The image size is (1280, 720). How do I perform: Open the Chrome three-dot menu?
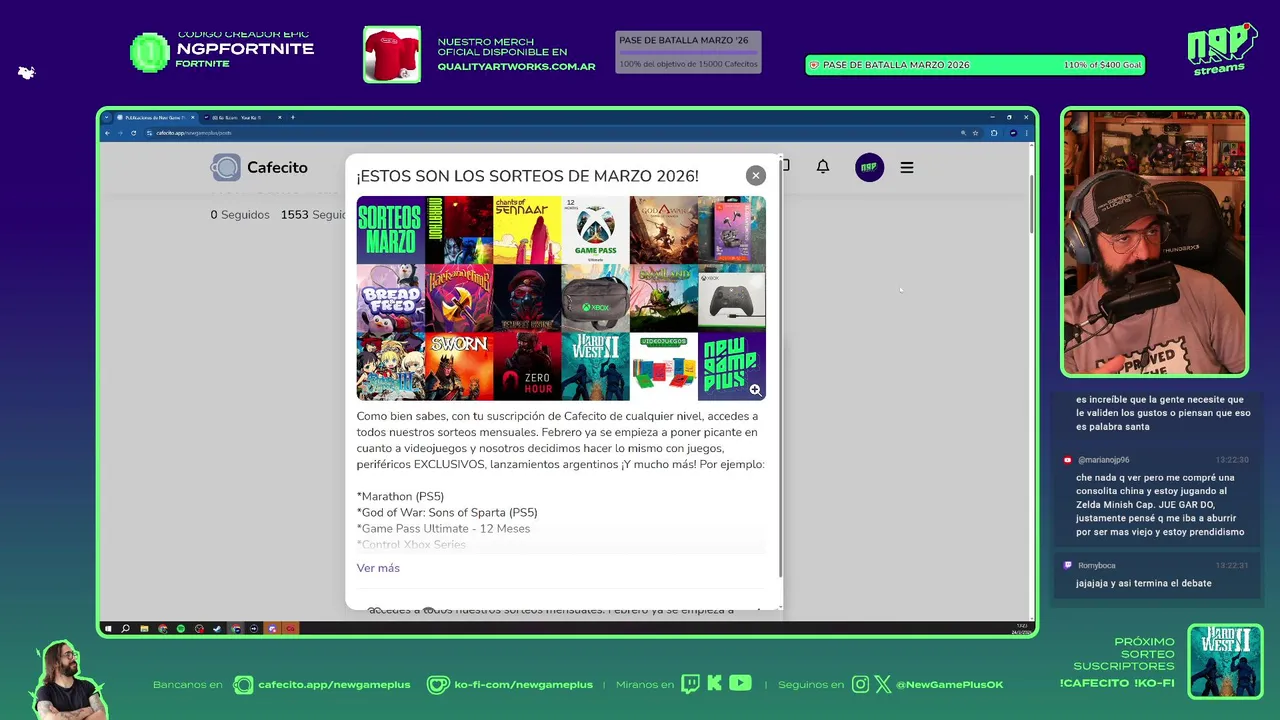(1027, 133)
